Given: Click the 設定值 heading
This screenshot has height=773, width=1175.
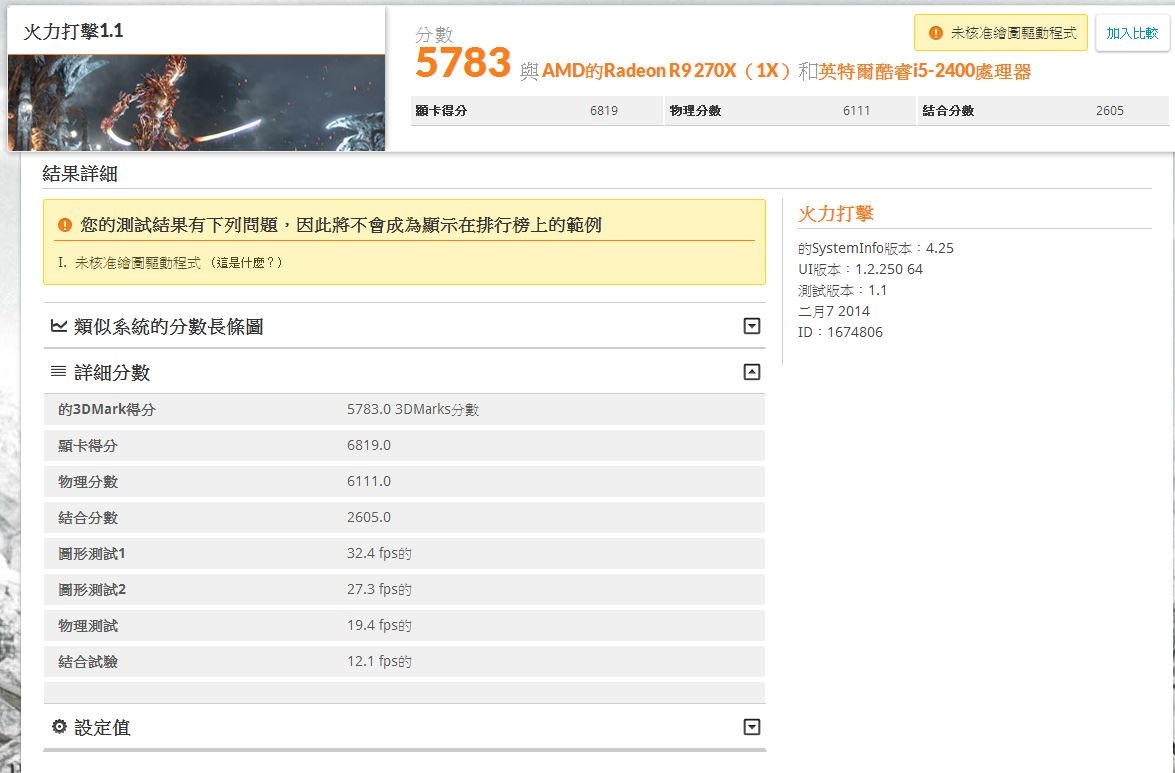Looking at the screenshot, I should [103, 728].
